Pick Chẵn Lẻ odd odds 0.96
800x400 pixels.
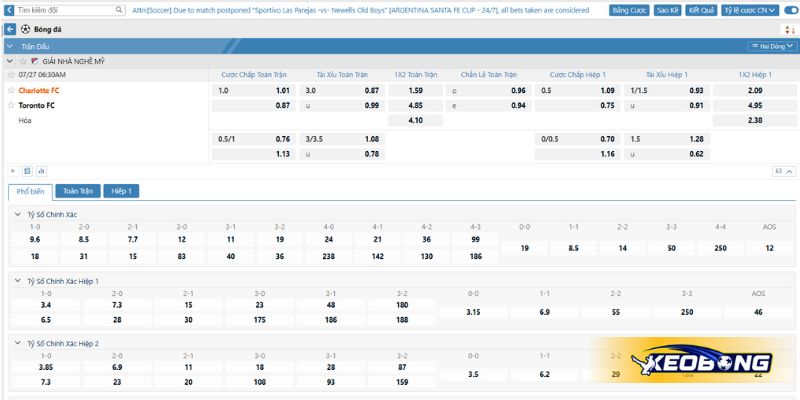point(488,91)
